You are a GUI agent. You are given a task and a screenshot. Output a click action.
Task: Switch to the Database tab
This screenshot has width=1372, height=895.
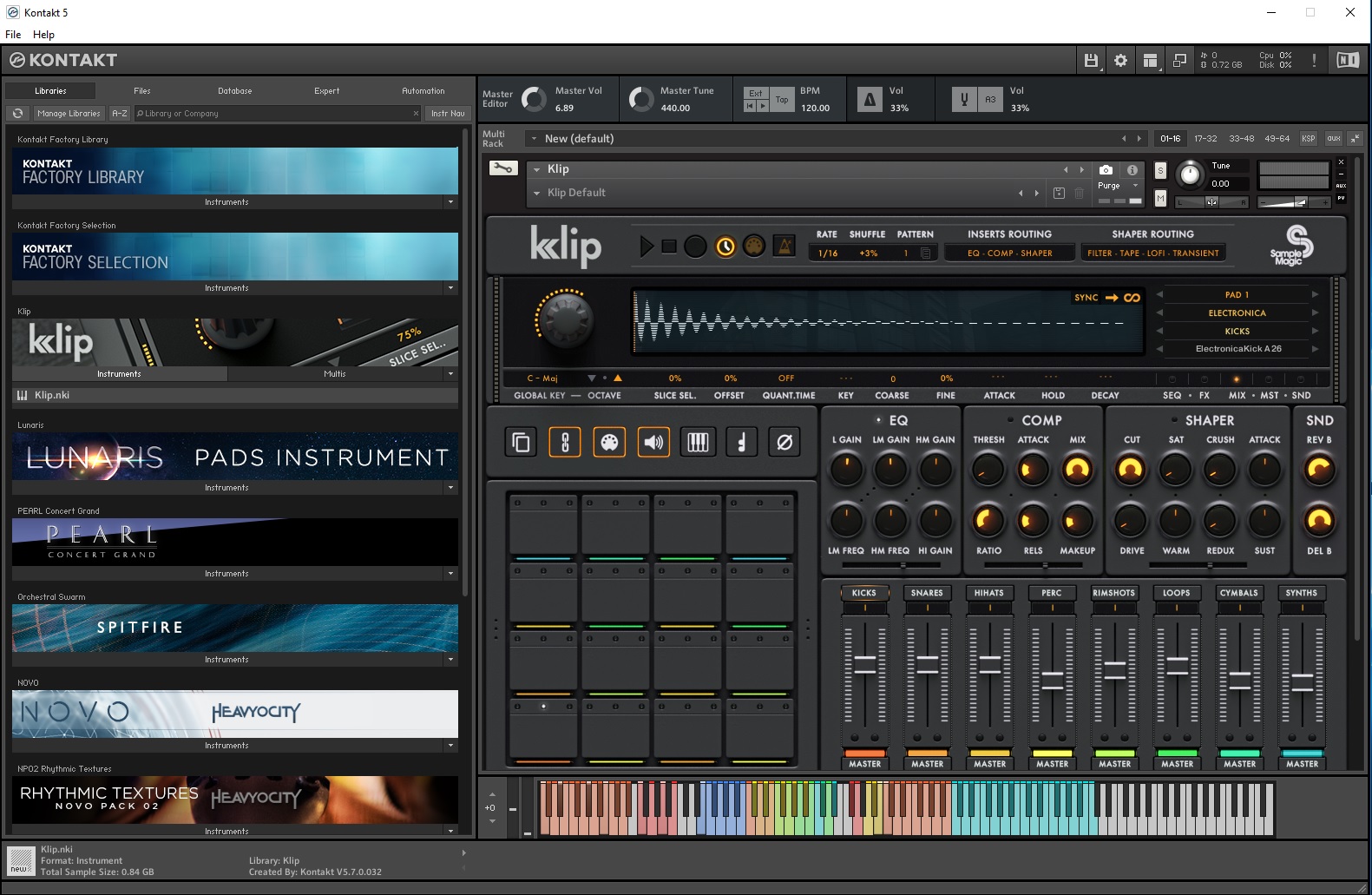point(235,90)
